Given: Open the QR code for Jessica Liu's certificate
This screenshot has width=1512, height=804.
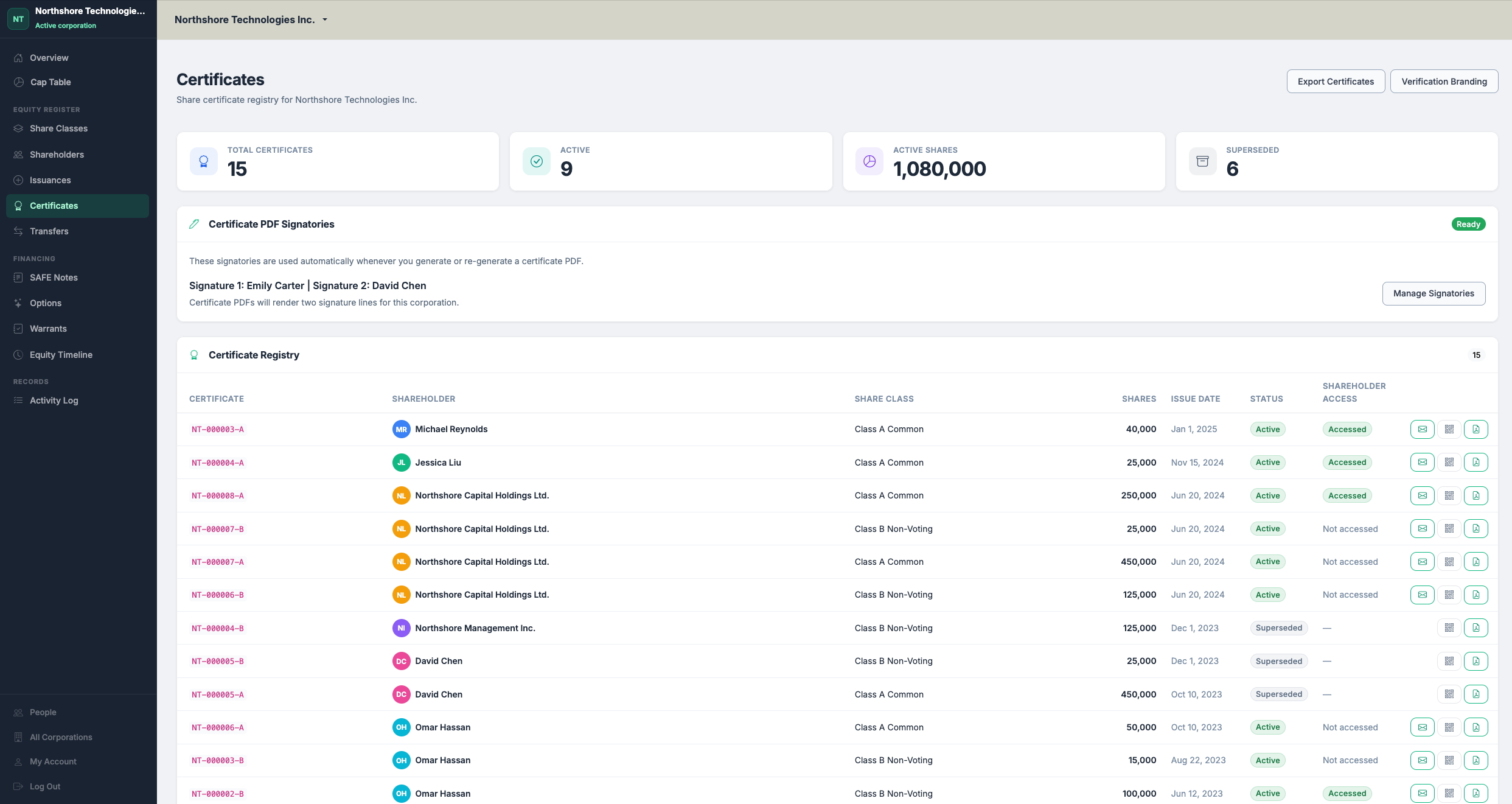Looking at the screenshot, I should click(x=1449, y=462).
